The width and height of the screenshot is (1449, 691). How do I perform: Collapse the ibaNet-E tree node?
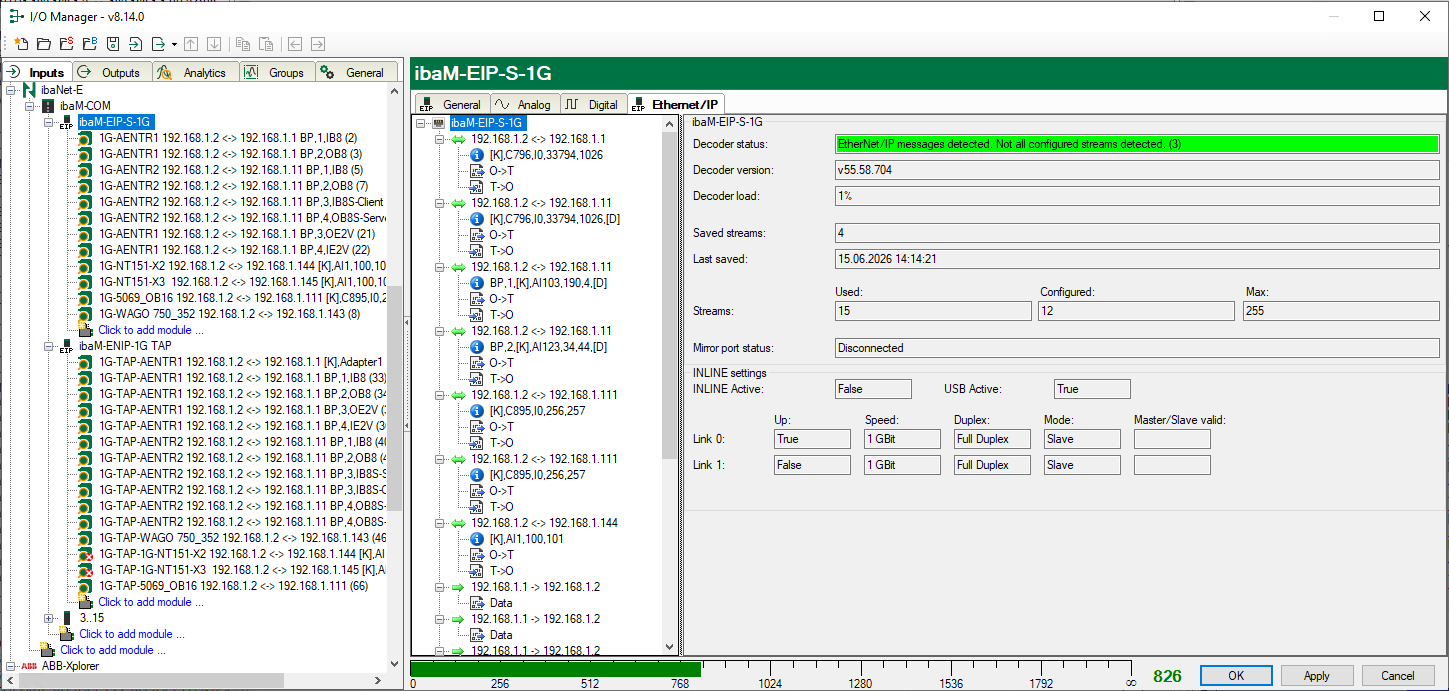pos(11,90)
